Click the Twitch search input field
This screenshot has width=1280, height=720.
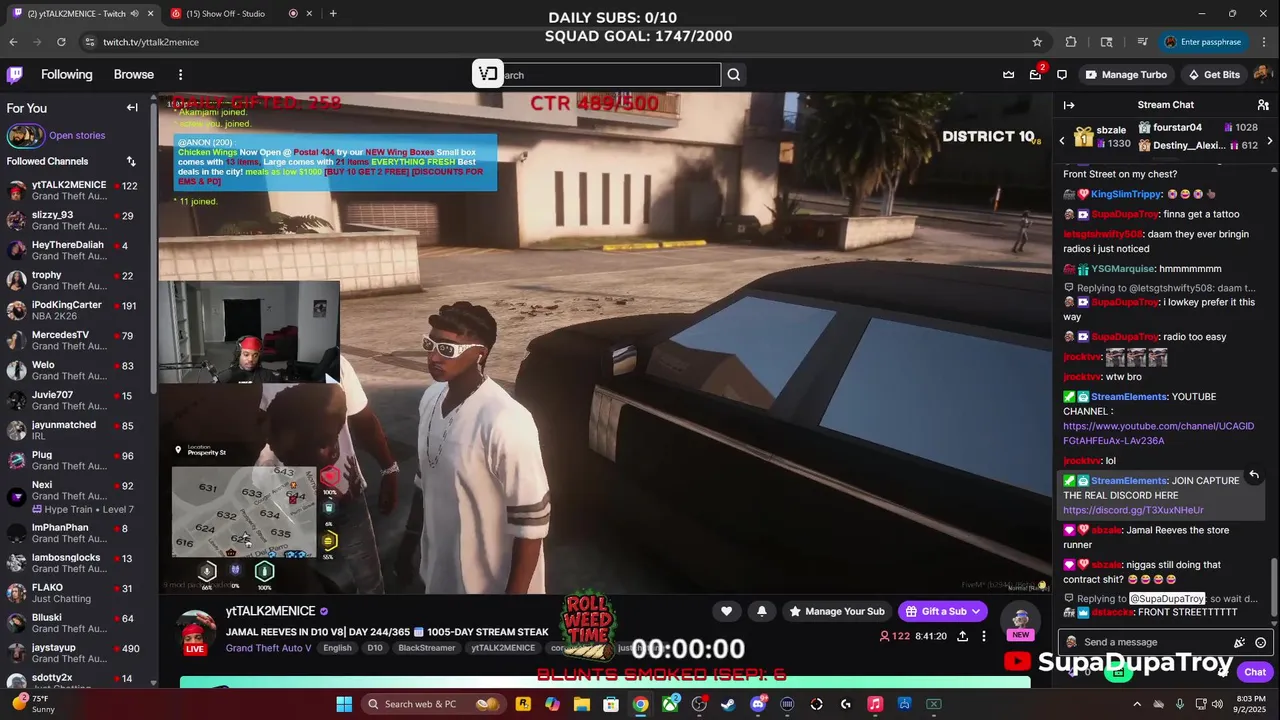610,75
